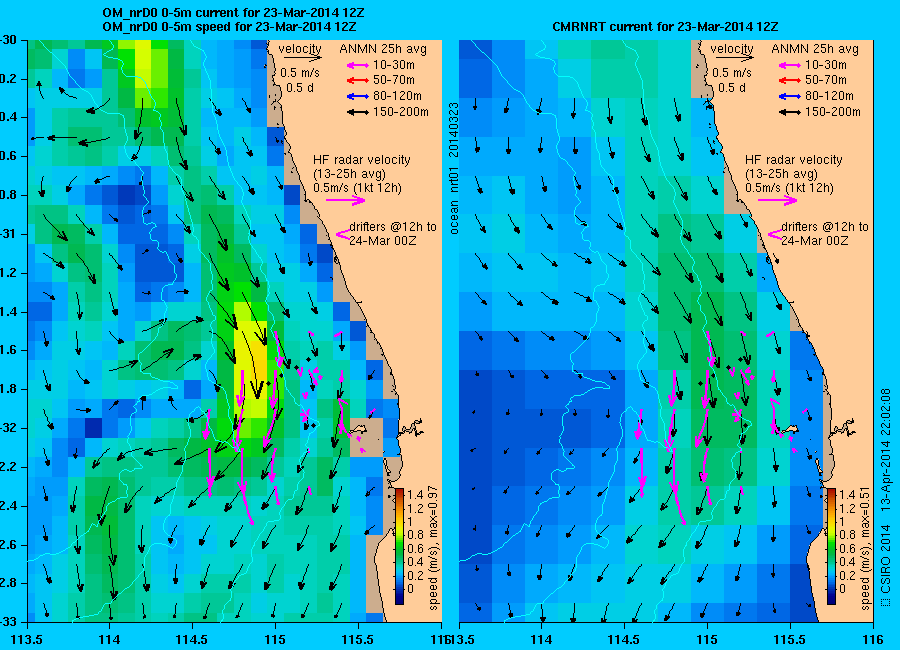Viewport: 900px width, 650px height.
Task: Click the '-33' latitude tick label
Action: 8,622
